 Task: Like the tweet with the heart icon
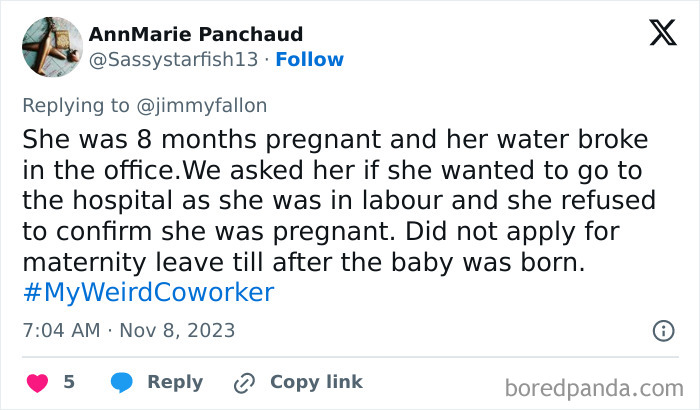36,382
